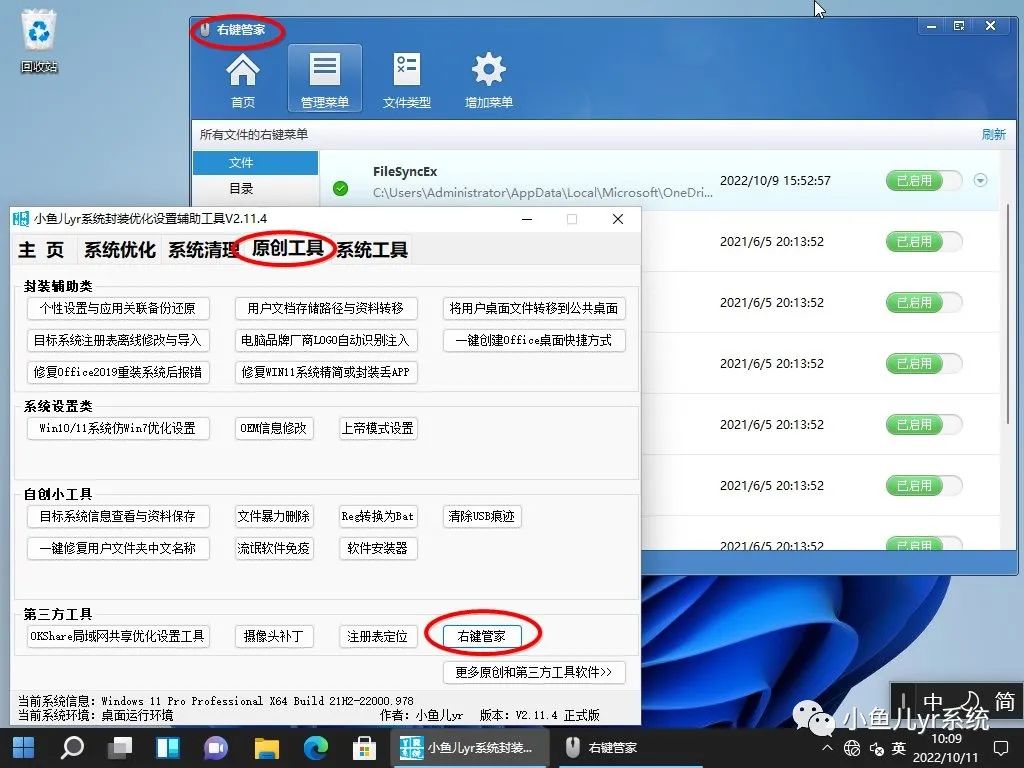Switch to 系统工具 tab
Screen dimensions: 1024x768
(x=372, y=249)
